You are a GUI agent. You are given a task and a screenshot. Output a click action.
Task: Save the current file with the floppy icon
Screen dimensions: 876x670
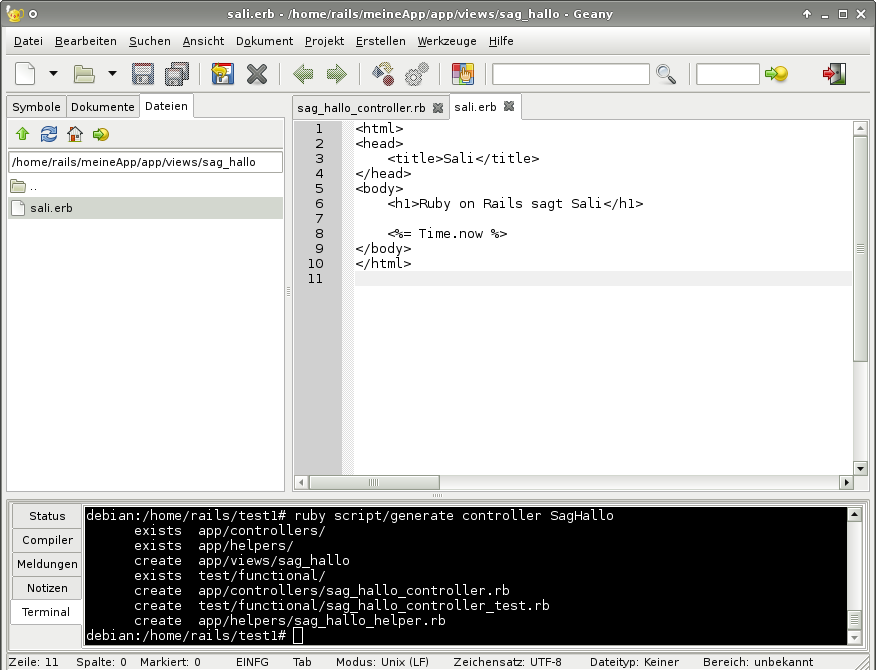(143, 74)
